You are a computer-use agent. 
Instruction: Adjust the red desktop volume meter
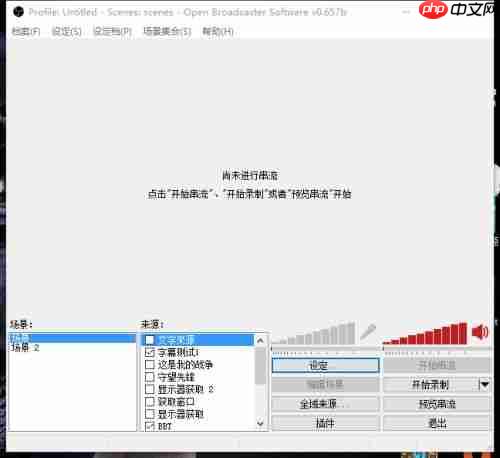tap(425, 333)
